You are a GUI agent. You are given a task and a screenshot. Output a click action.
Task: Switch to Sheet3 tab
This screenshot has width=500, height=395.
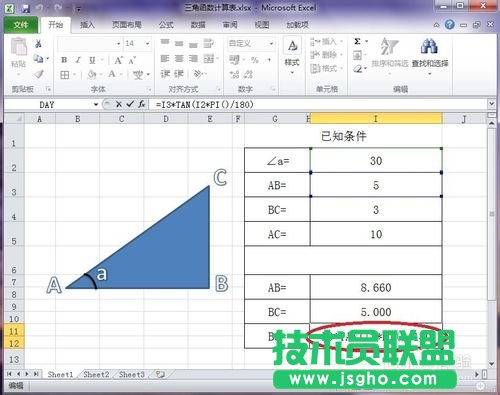[x=132, y=374]
